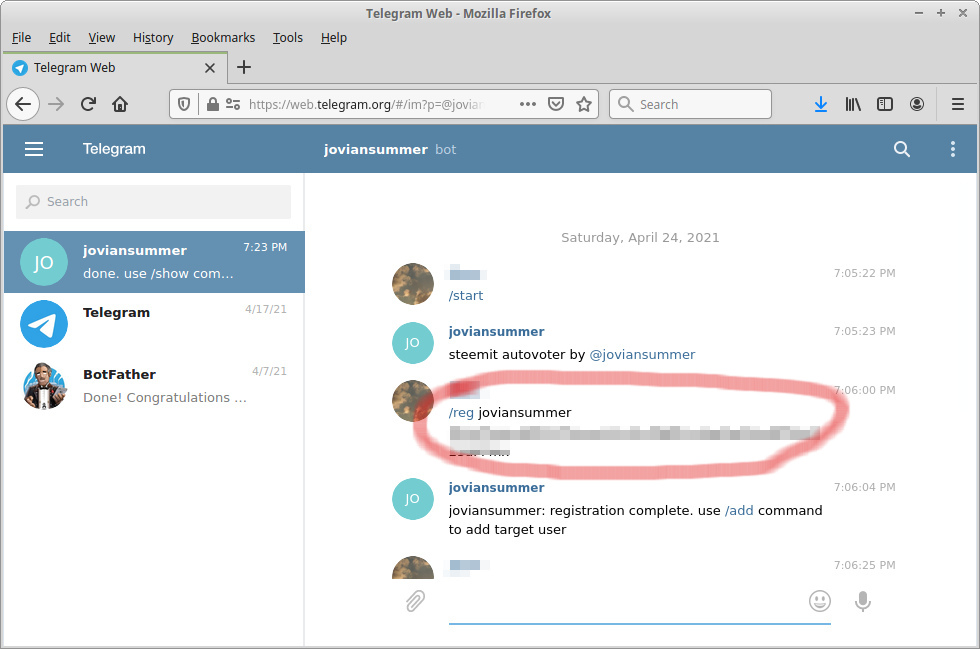
Task: Go back with Firefox back arrow
Action: coord(23,104)
